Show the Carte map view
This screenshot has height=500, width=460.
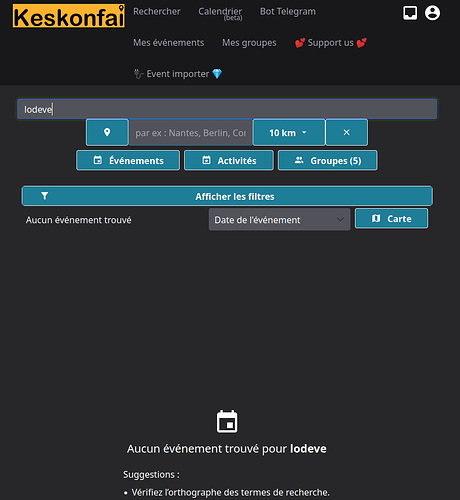(391, 219)
